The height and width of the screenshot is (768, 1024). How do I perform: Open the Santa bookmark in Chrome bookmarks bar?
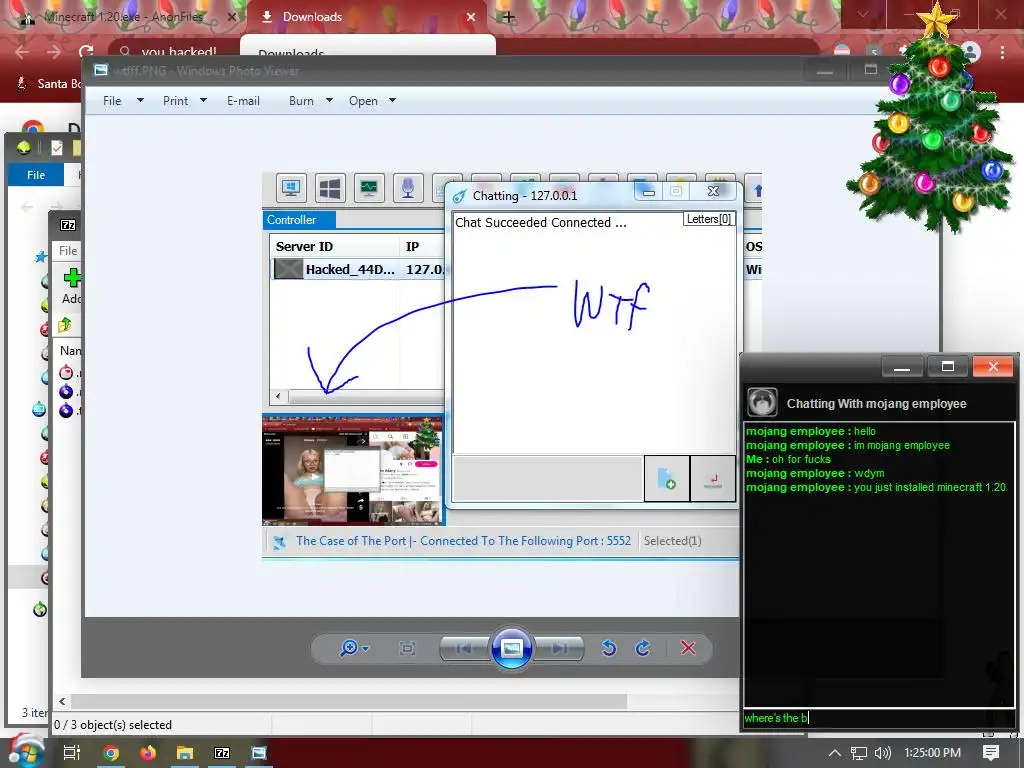click(50, 84)
